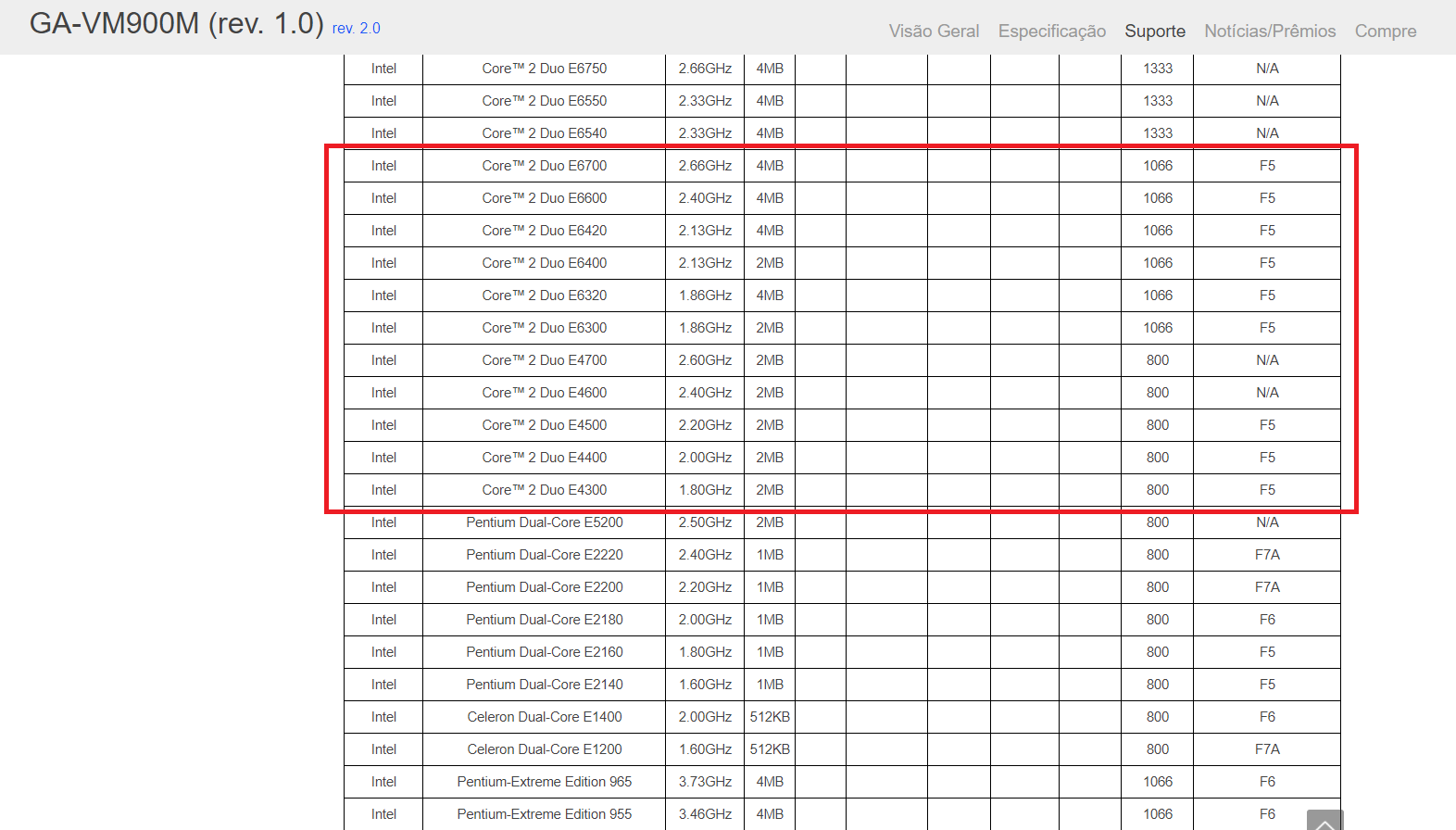Click Core 2 Duo E6420 cell
Image resolution: width=1456 pixels, height=830 pixels.
tap(545, 231)
